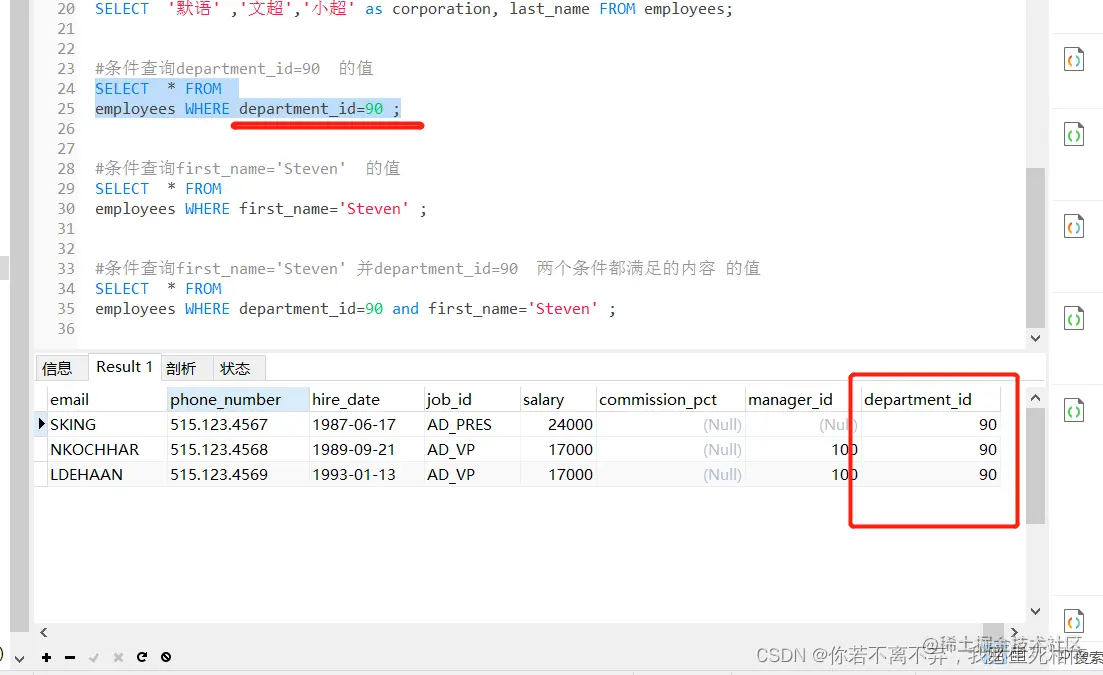Select hire date 1987-06-17
Viewport: 1103px width, 675px height.
[366, 425]
